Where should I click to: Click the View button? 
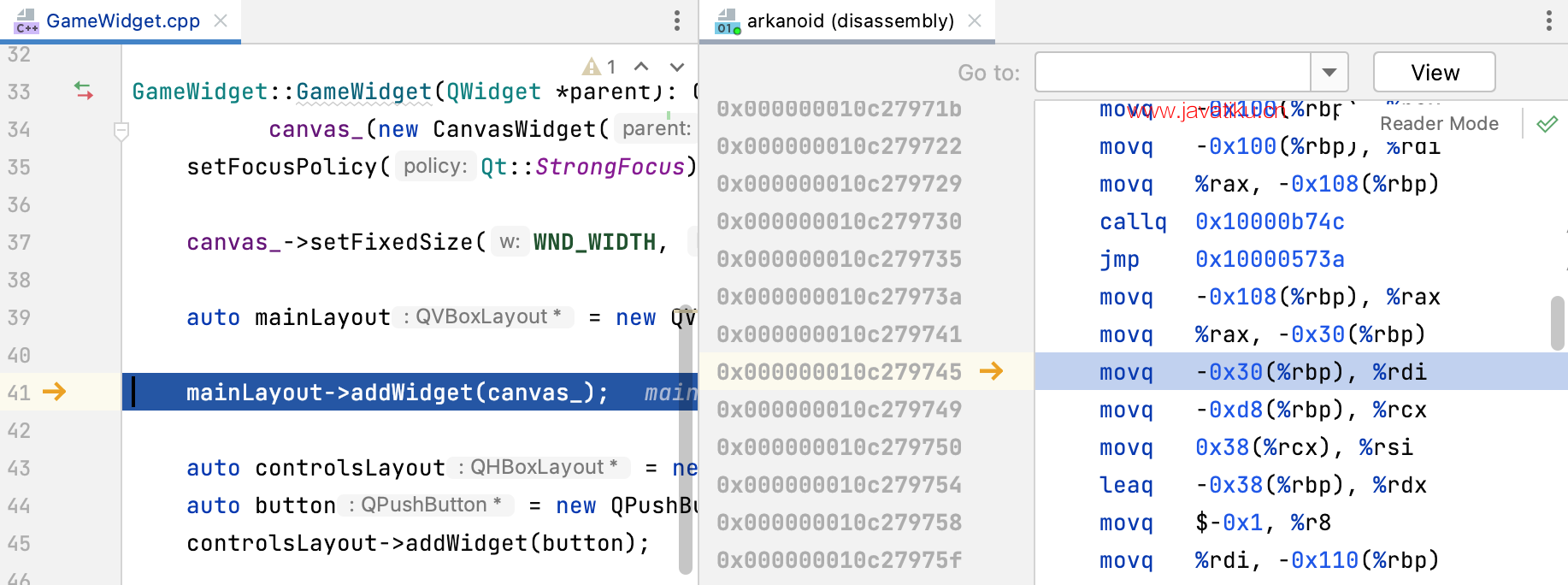(1435, 72)
